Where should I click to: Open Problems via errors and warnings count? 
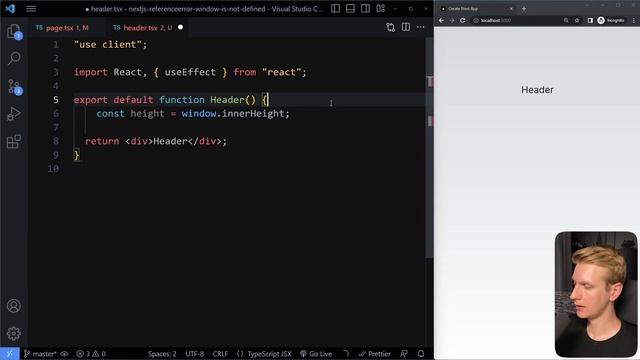click(x=91, y=354)
